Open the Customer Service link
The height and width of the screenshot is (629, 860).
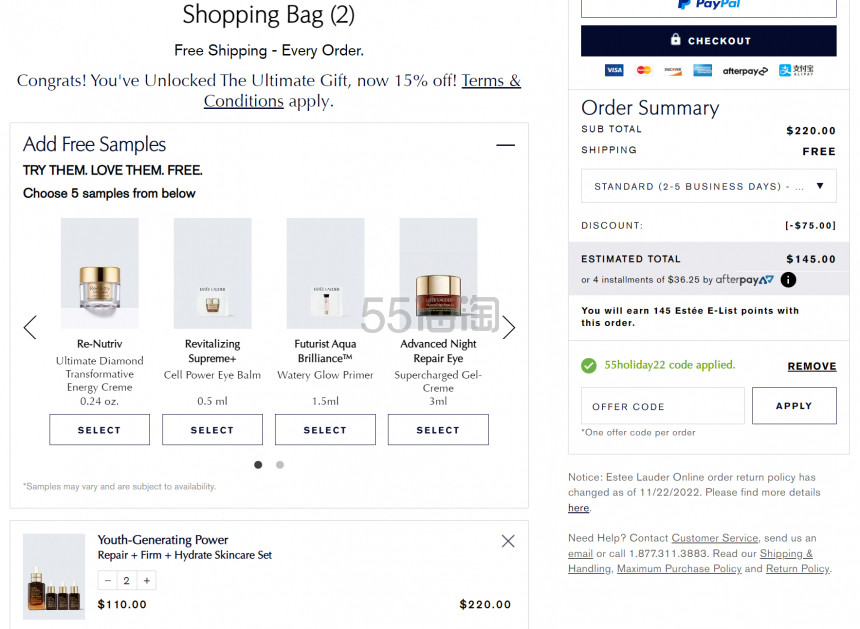pyautogui.click(x=715, y=538)
